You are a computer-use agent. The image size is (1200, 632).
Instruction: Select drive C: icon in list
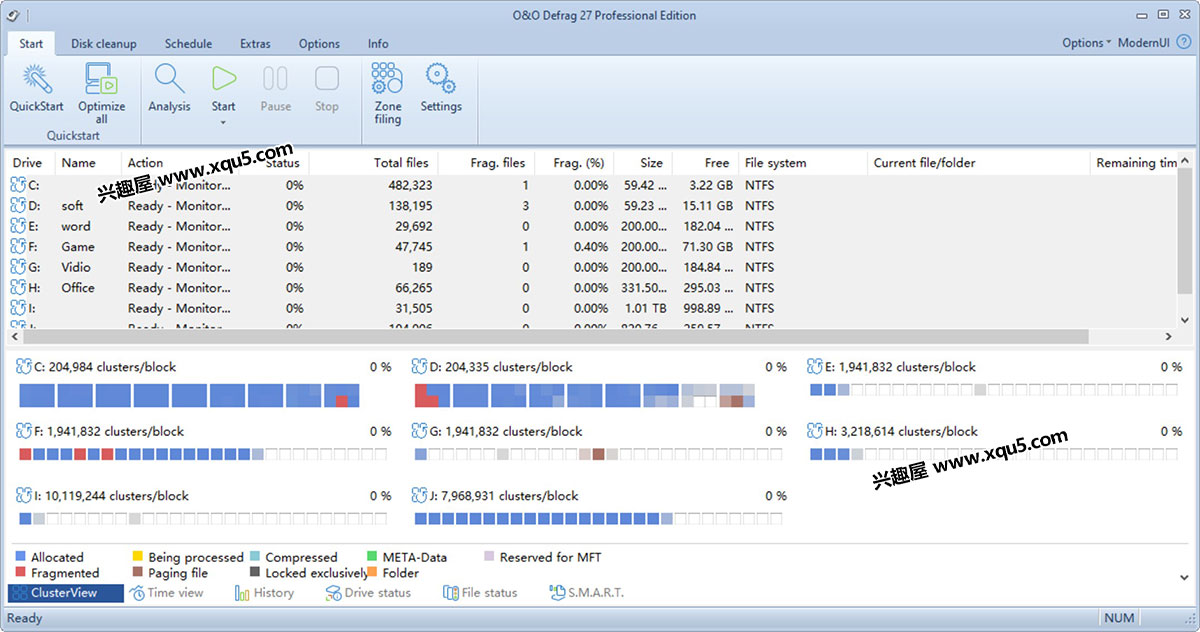tap(18, 185)
